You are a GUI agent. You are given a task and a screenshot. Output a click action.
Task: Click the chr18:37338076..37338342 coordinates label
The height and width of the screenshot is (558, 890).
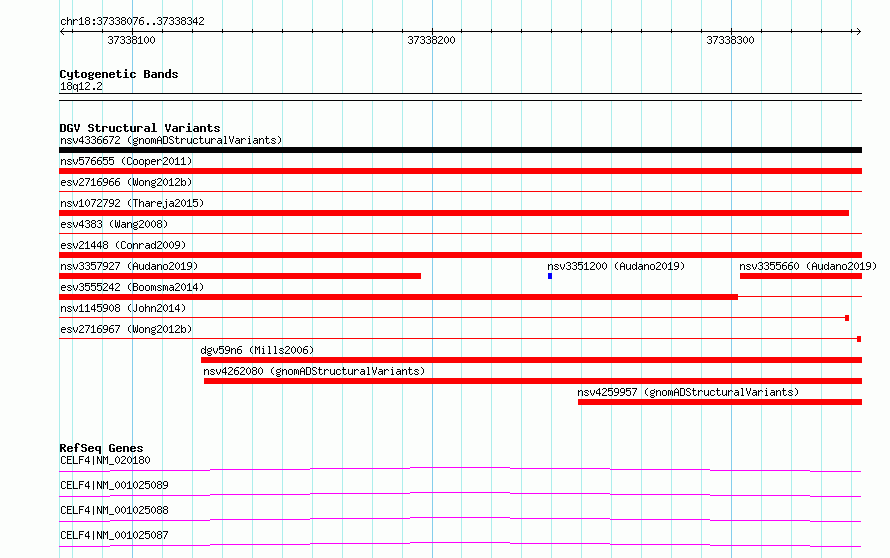point(132,21)
